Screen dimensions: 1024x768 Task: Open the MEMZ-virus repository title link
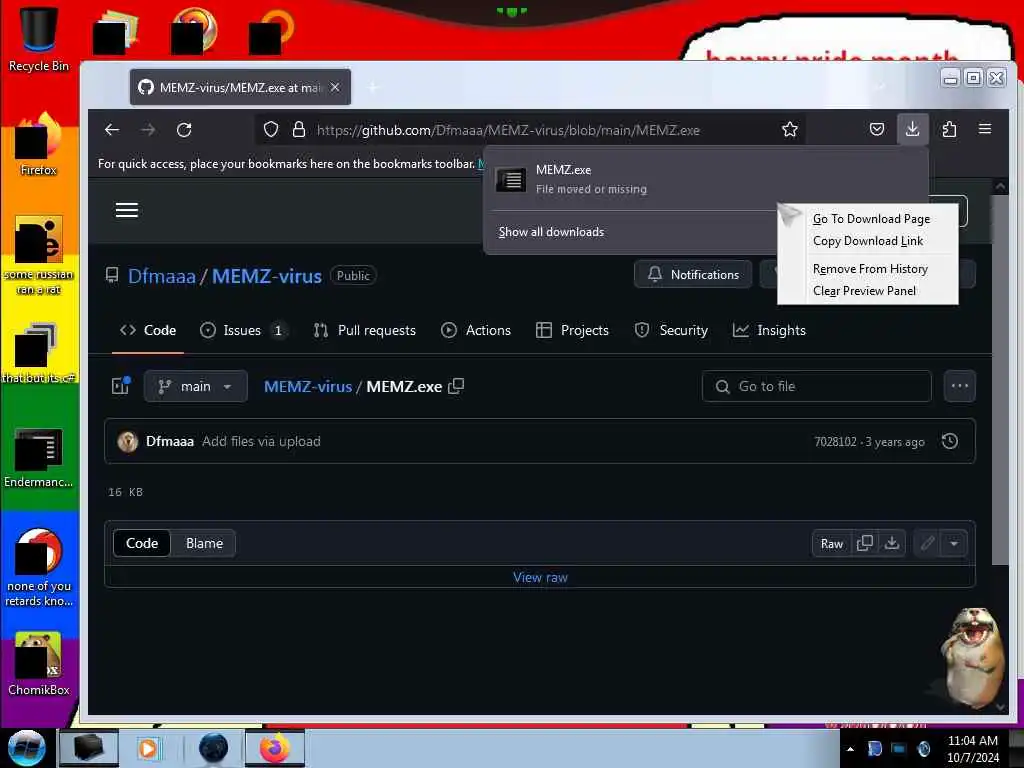coord(266,276)
